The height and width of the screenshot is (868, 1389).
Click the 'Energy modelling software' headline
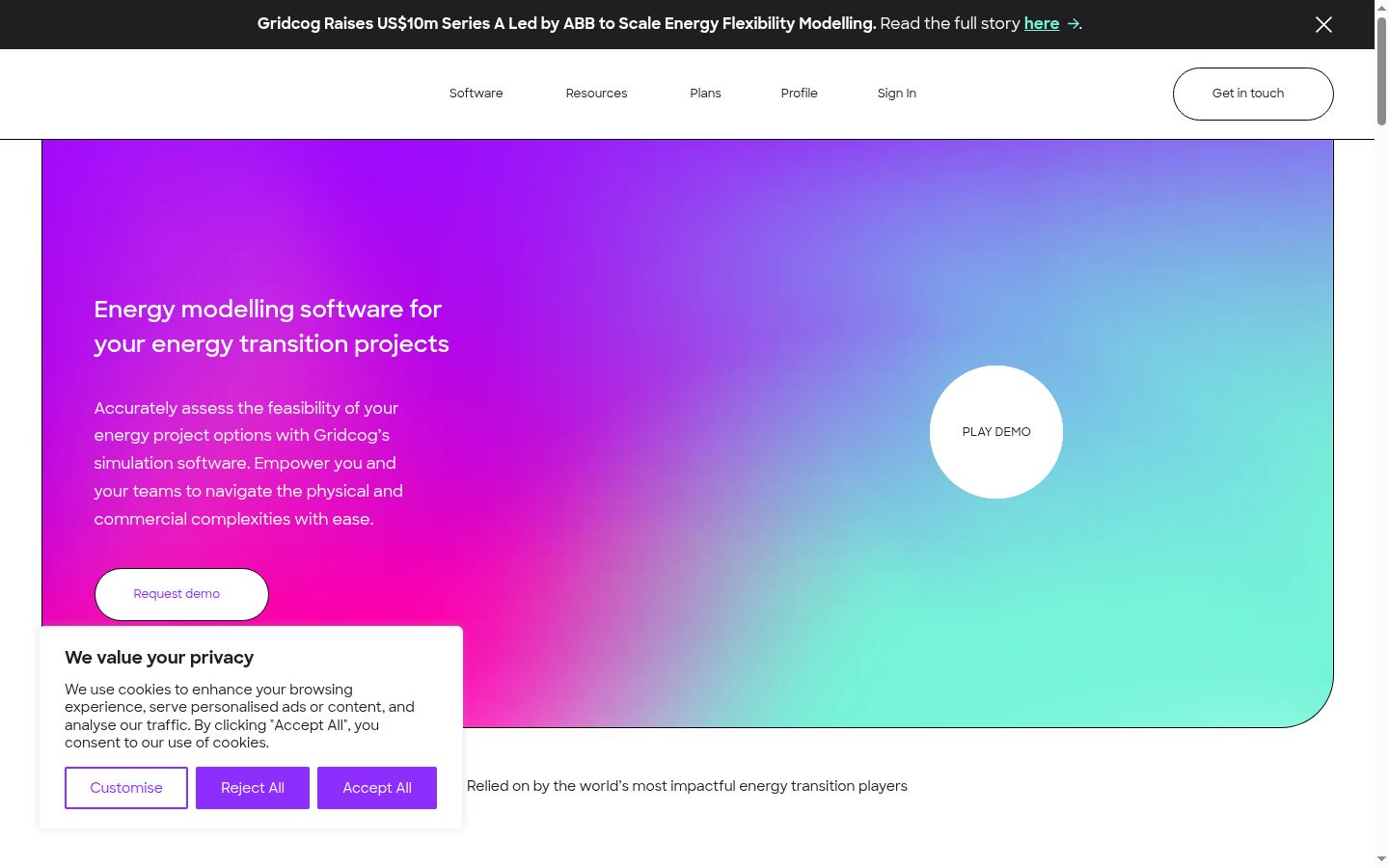271,326
